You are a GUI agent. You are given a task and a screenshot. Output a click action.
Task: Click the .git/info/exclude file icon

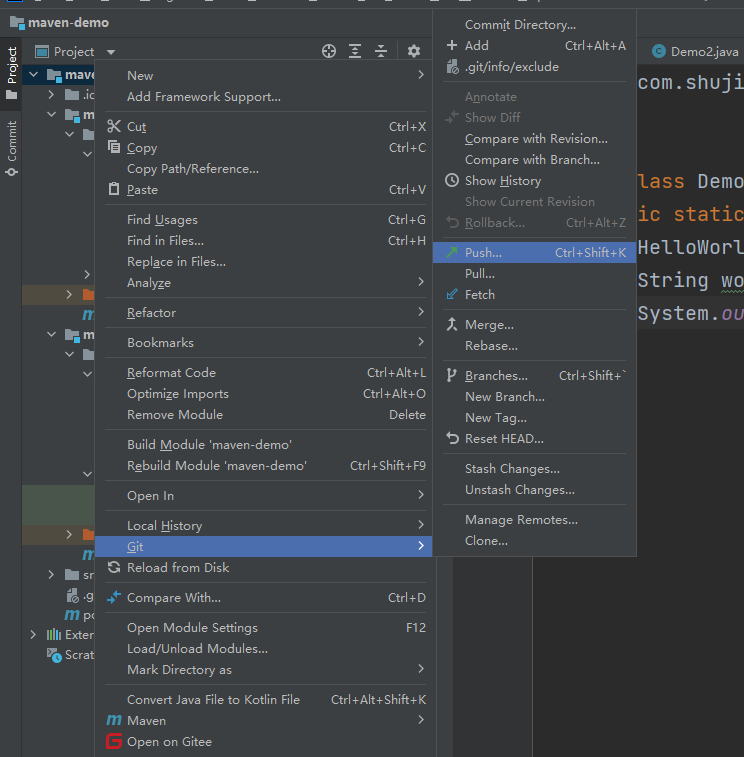pos(452,67)
